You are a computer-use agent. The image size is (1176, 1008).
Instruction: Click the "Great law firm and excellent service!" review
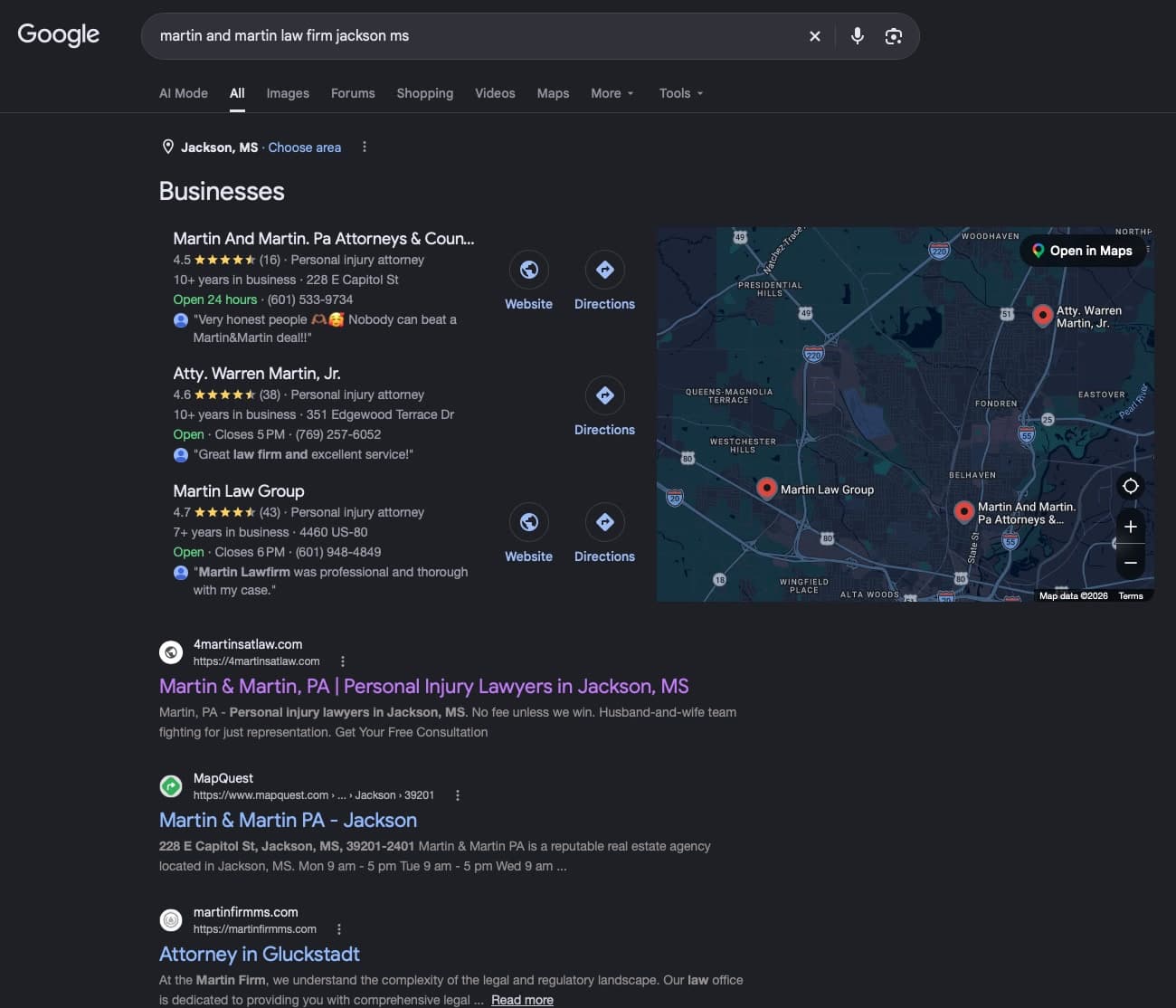tap(303, 454)
